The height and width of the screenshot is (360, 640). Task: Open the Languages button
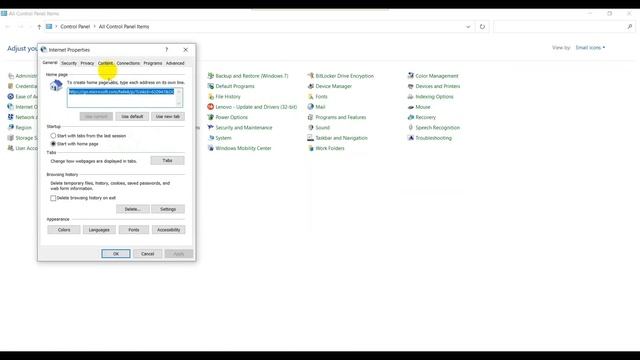tap(99, 230)
